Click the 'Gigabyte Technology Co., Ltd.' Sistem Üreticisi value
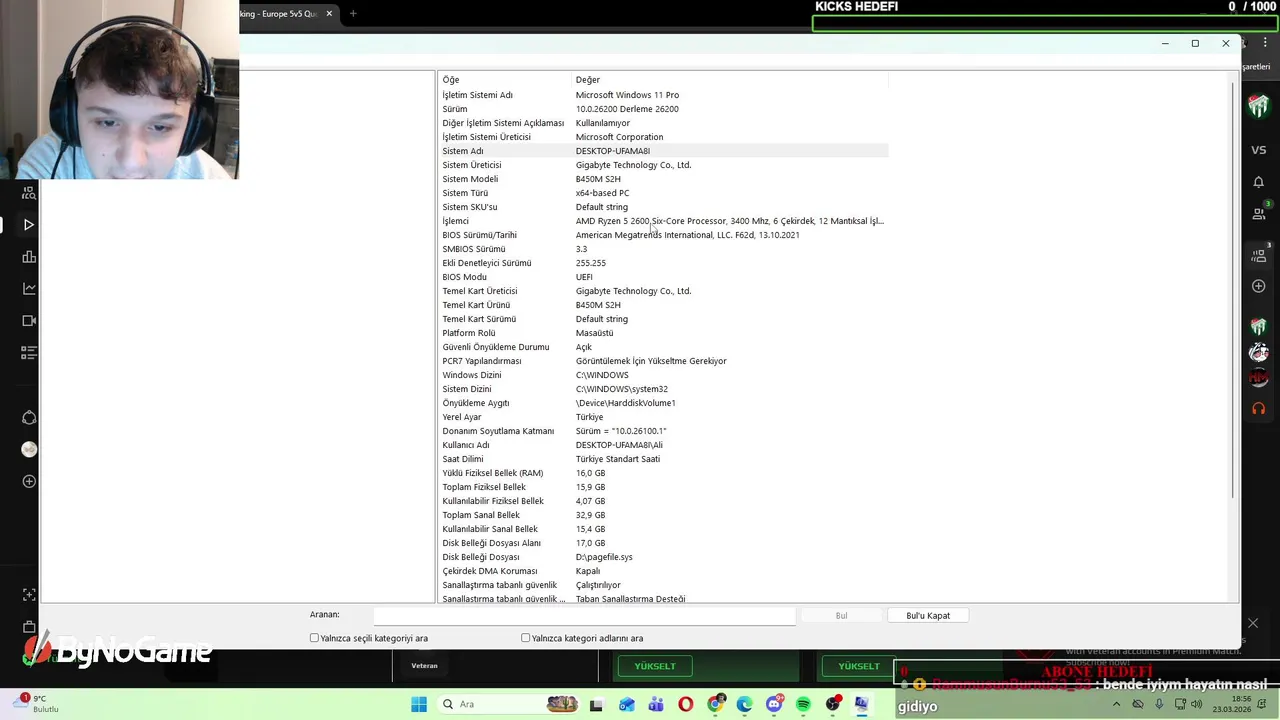 633,165
